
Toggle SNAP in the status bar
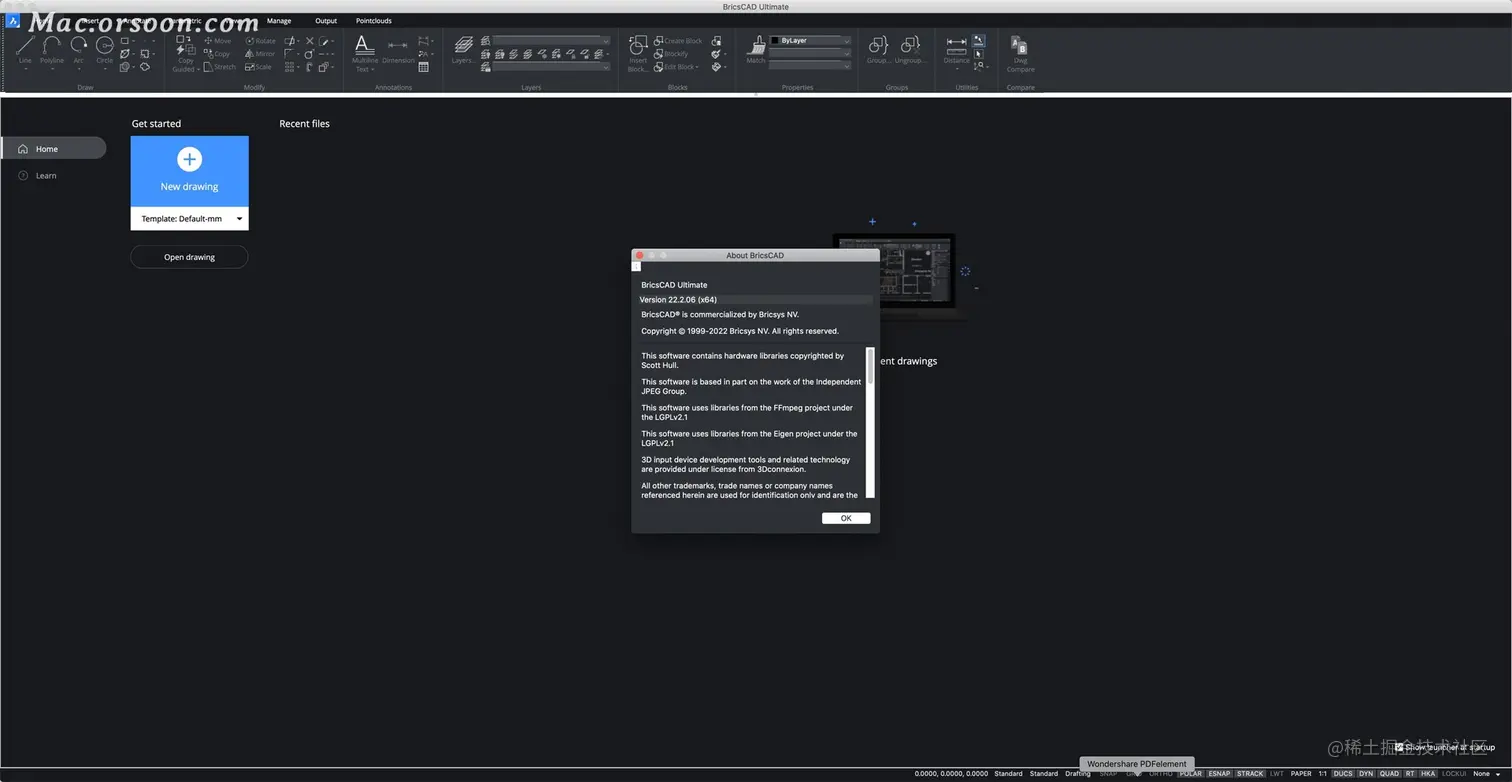(1108, 774)
